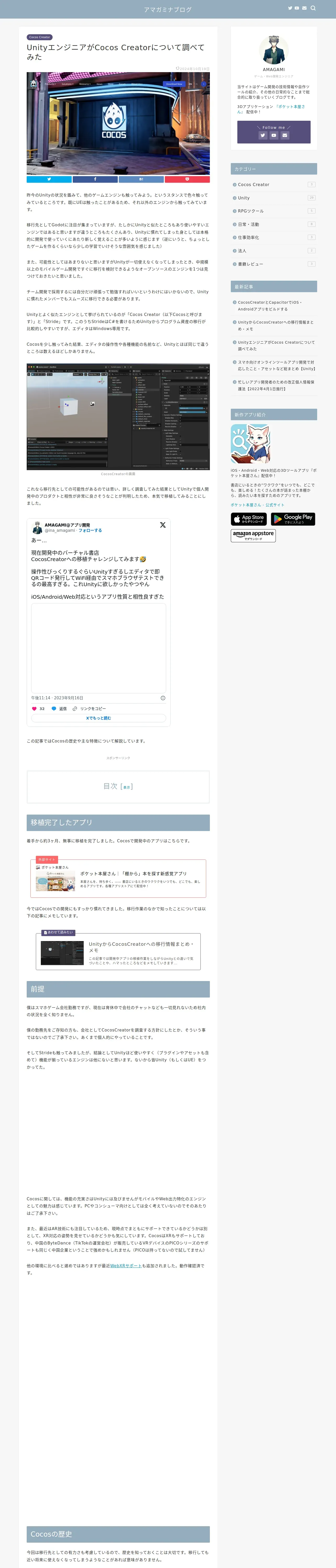
Task: Share the article on Facebook
Action: (x=95, y=179)
